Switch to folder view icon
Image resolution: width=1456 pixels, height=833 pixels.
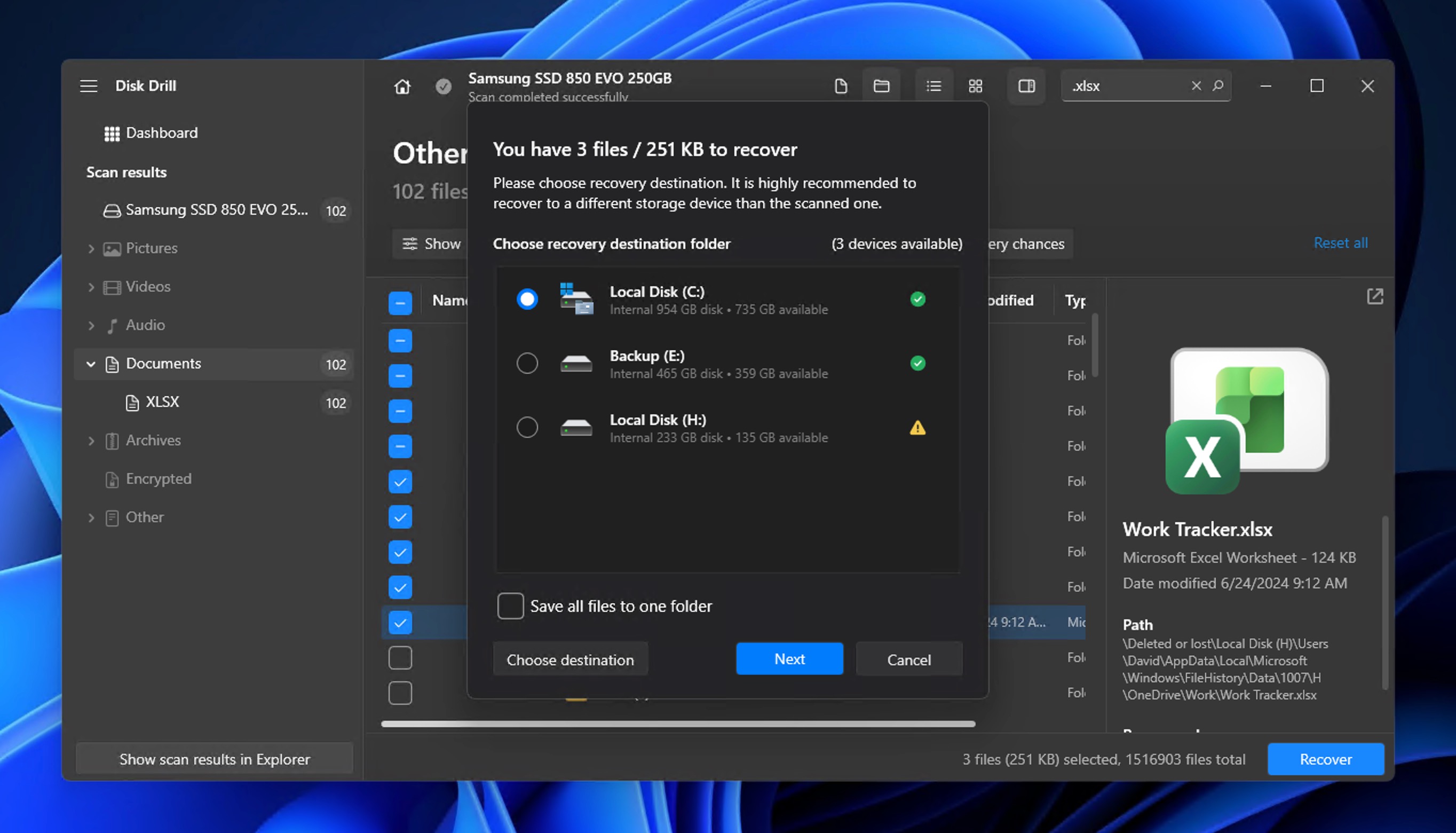[882, 87]
